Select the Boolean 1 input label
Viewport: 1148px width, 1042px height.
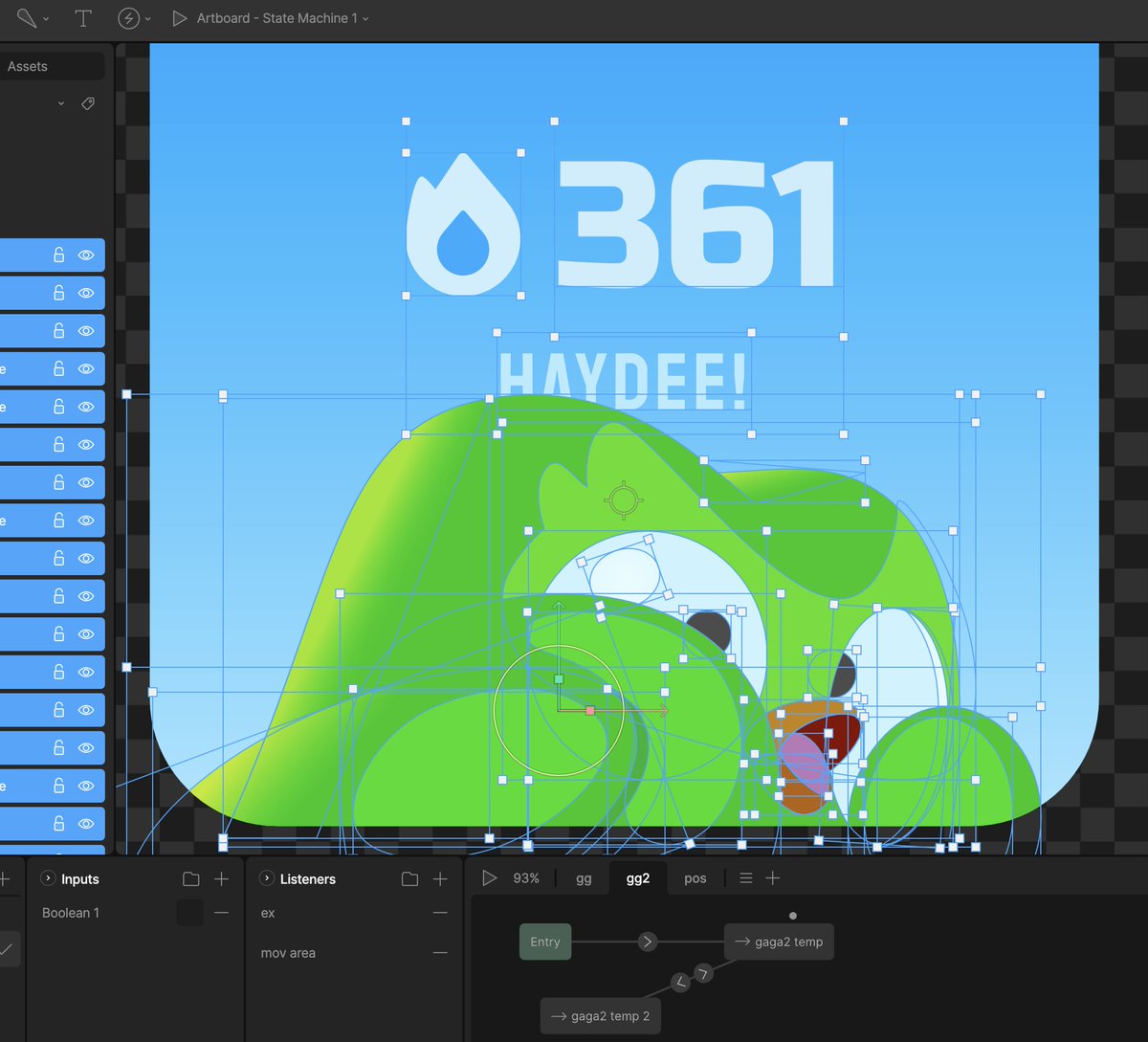coord(71,913)
